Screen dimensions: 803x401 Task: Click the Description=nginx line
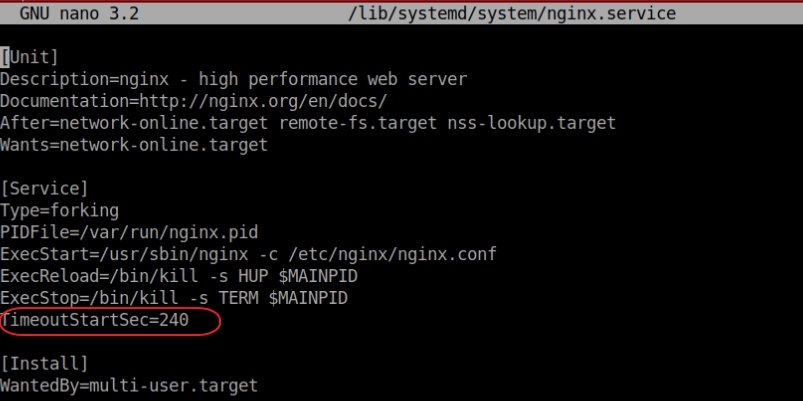pos(234,79)
